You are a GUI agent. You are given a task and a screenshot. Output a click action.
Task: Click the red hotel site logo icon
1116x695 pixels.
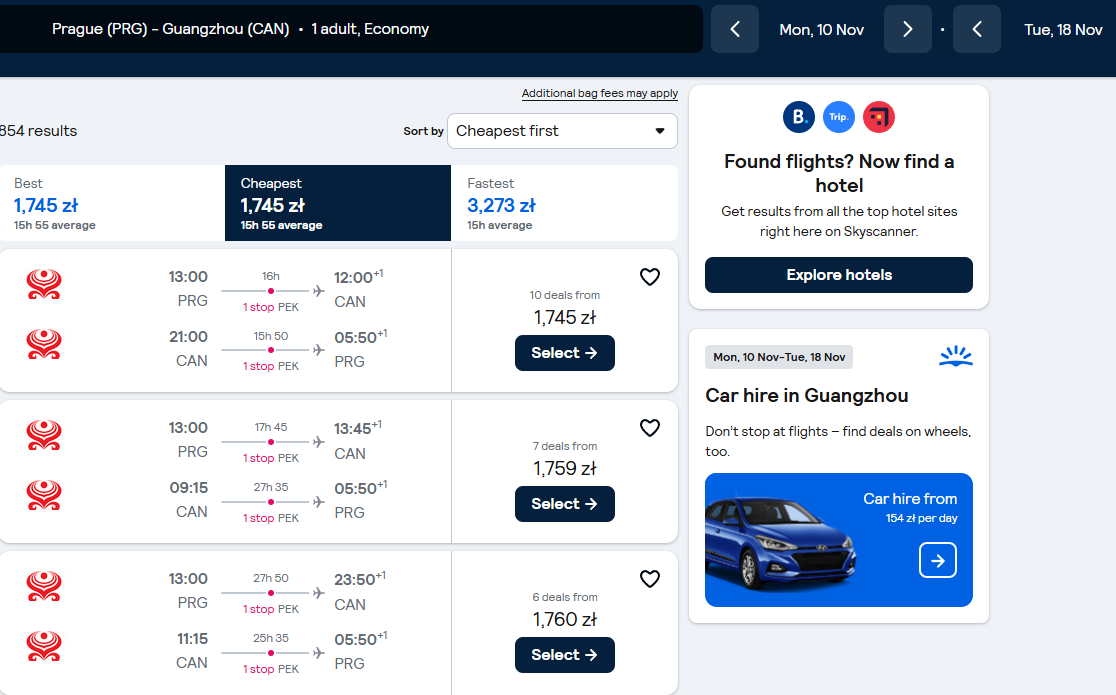click(x=879, y=117)
